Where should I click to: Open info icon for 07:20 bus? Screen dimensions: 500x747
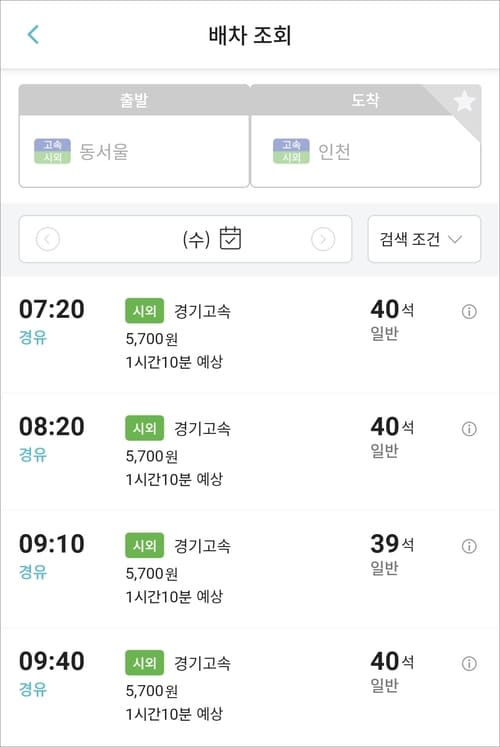click(x=469, y=312)
